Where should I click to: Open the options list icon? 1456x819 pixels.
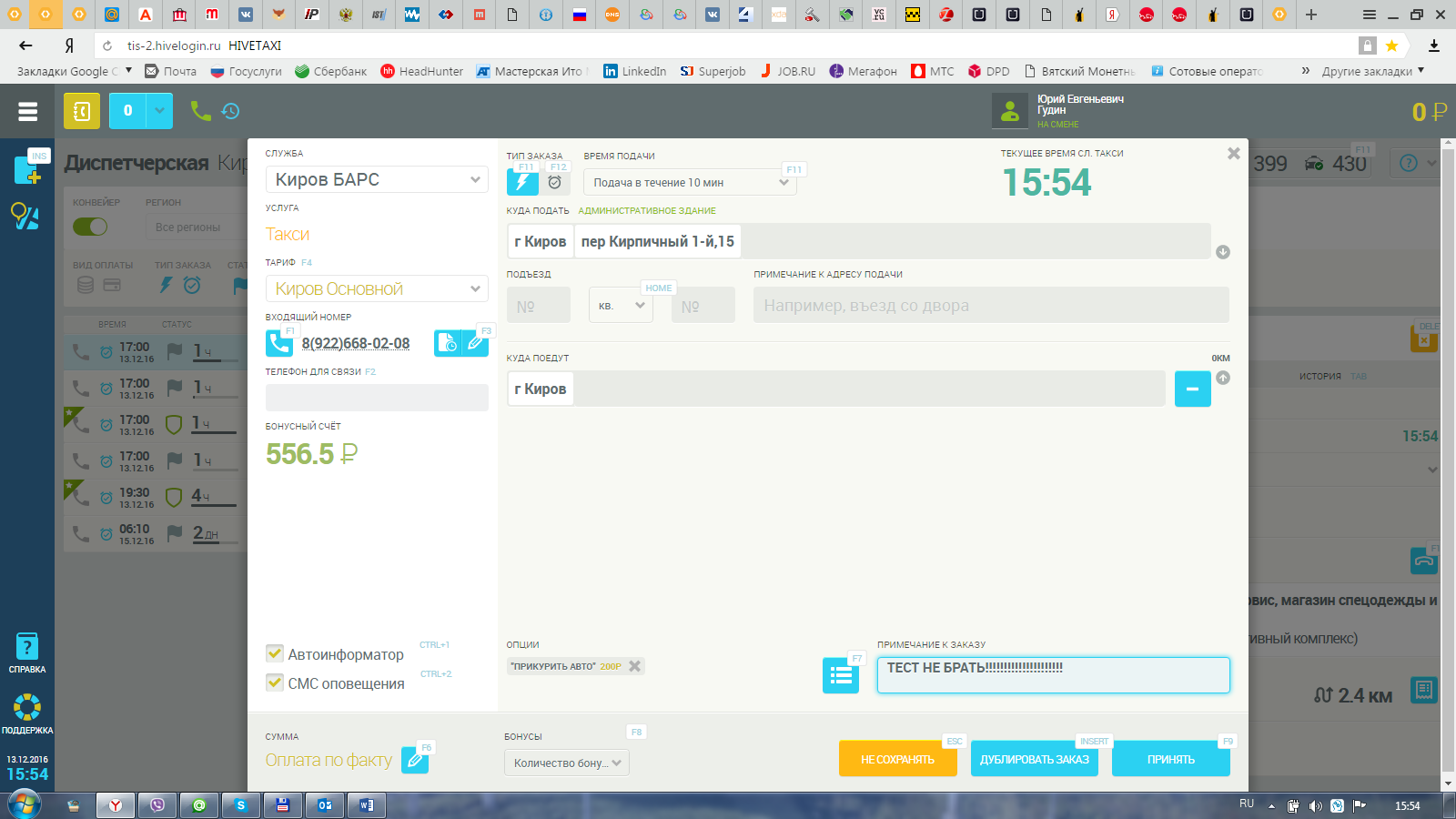[840, 675]
